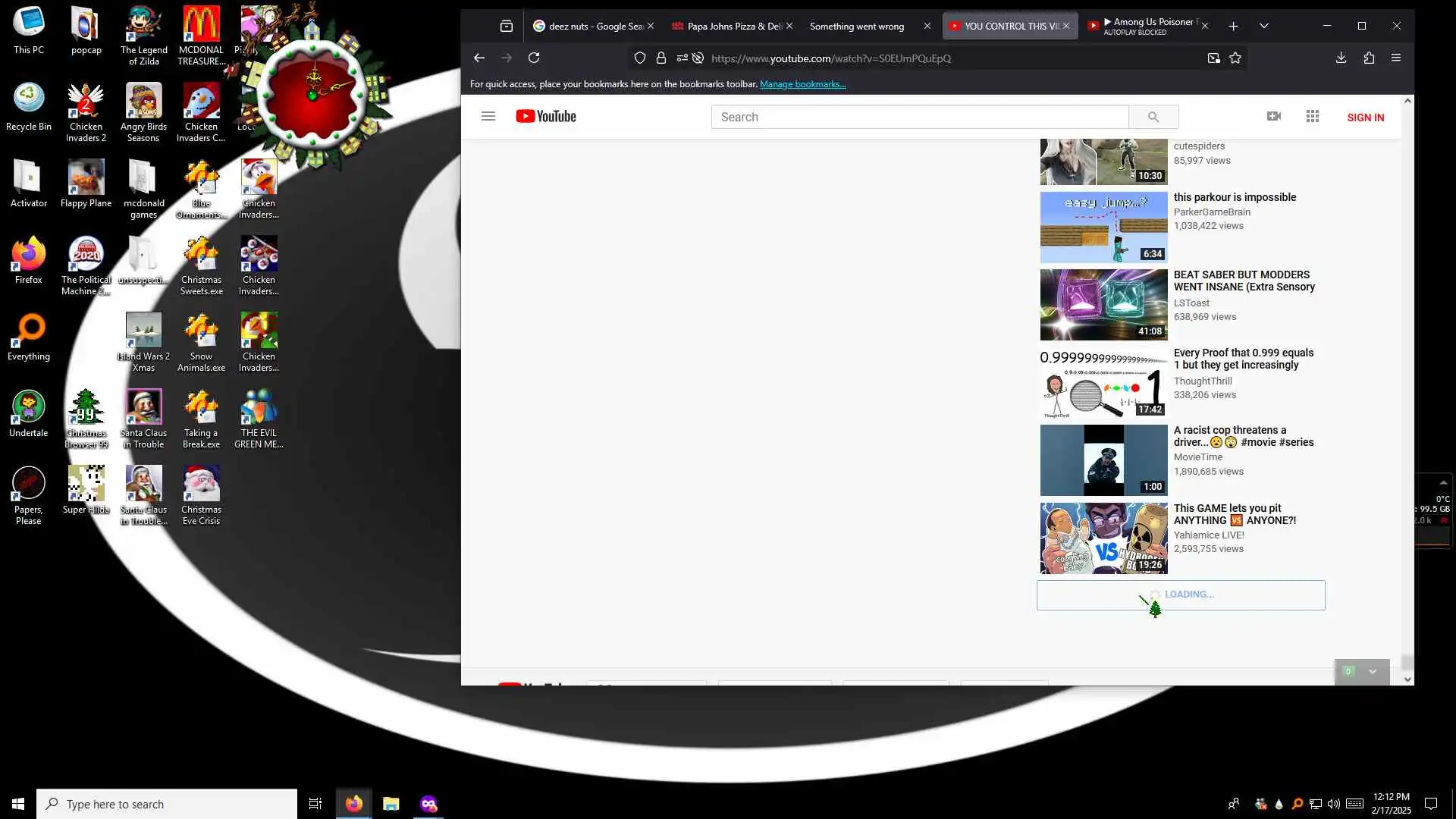This screenshot has height=819, width=1456.
Task: Open the Firefox extensions puzzle icon
Action: pyautogui.click(x=1369, y=58)
